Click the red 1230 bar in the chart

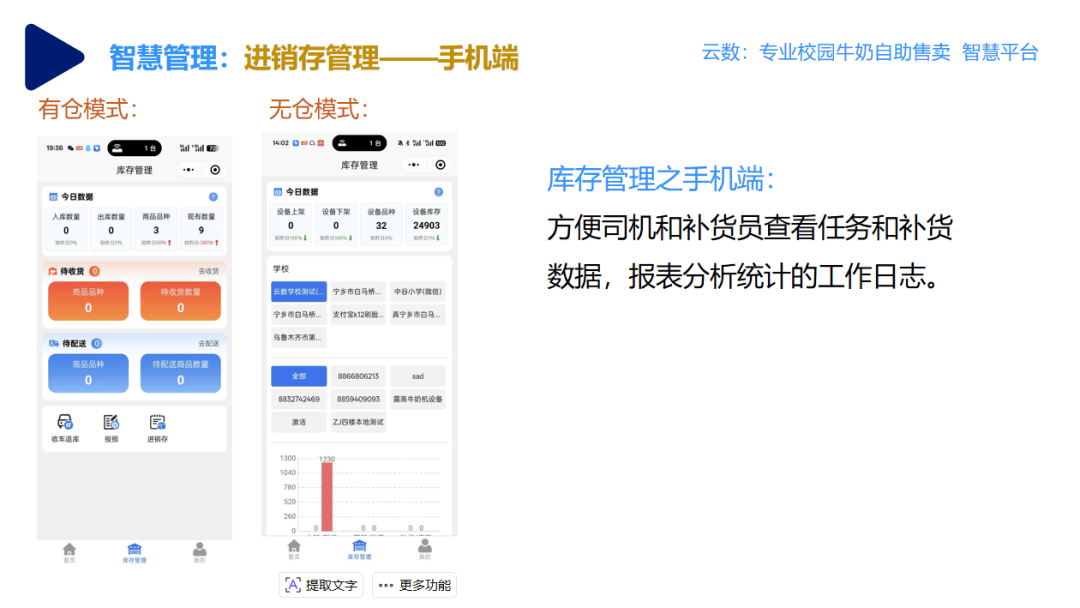(326, 497)
